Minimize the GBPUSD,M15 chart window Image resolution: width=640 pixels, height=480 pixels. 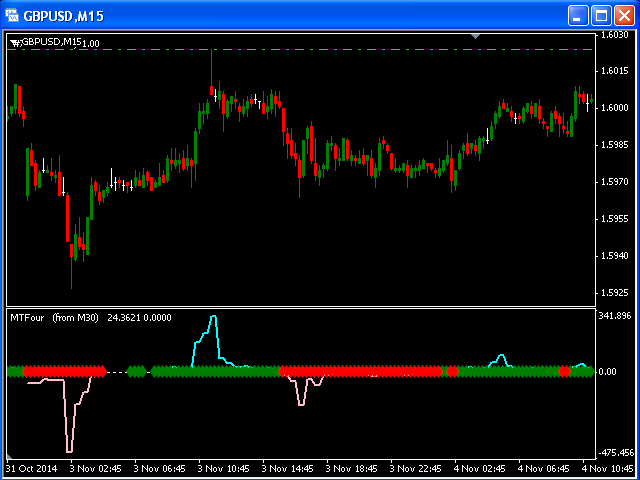click(x=578, y=16)
